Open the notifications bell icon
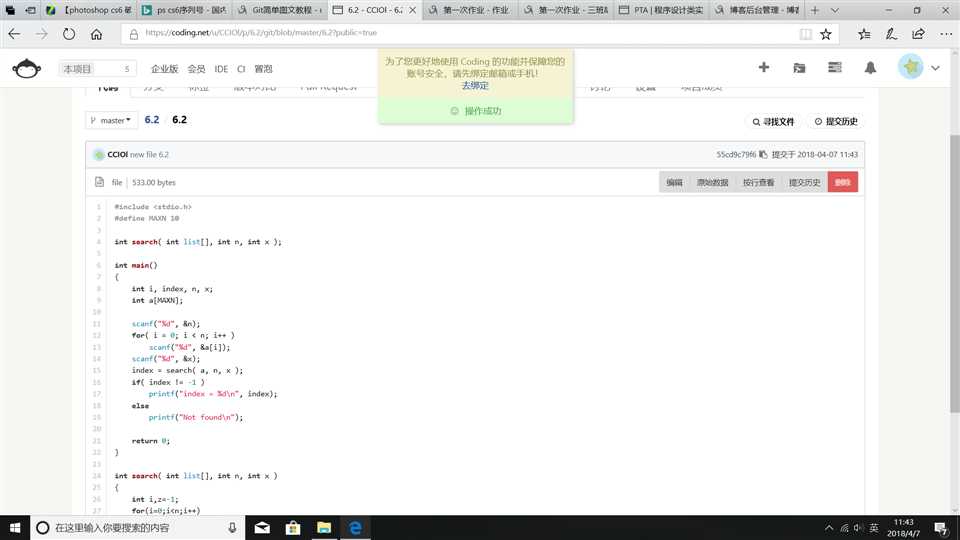Screen dimensions: 960x540 (870, 68)
